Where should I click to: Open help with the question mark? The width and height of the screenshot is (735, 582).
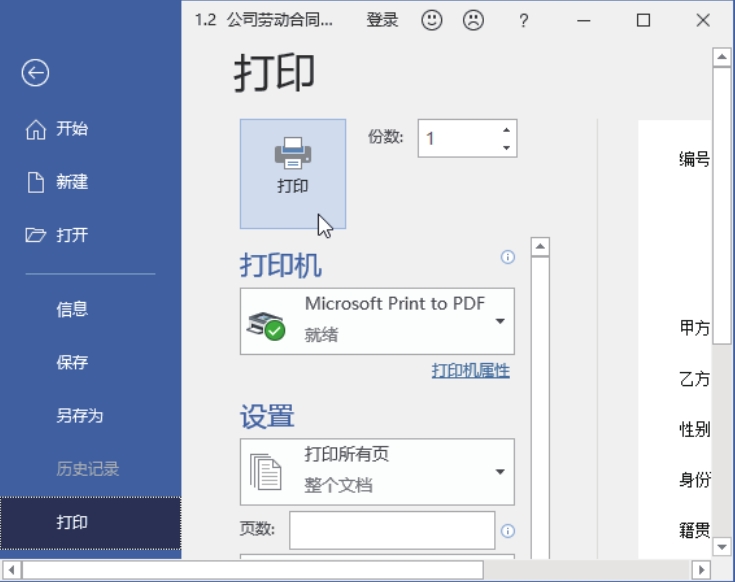[524, 21]
